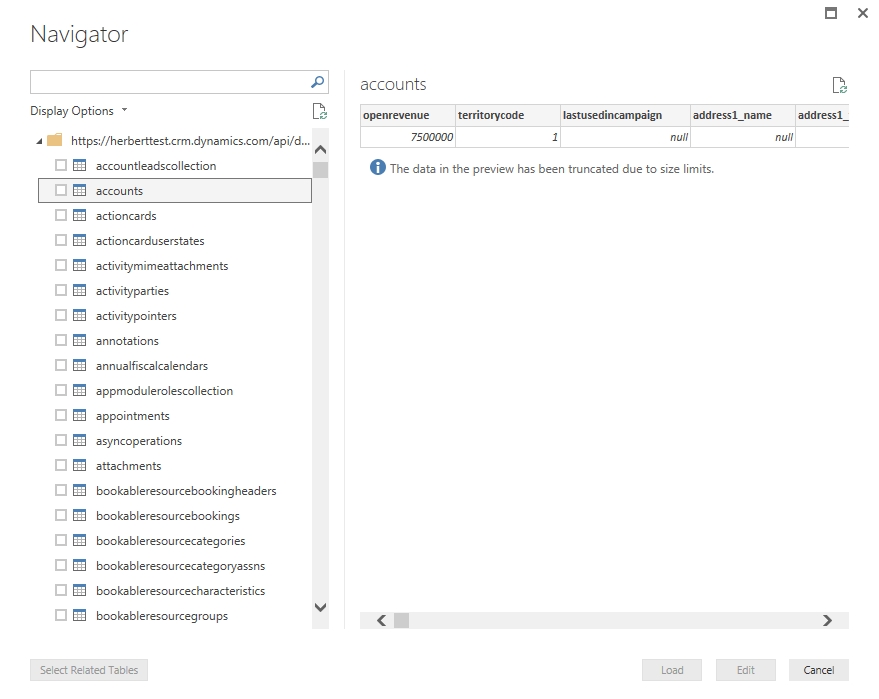Image resolution: width=879 pixels, height=699 pixels.
Task: Select the attachments table row
Action: 175,465
